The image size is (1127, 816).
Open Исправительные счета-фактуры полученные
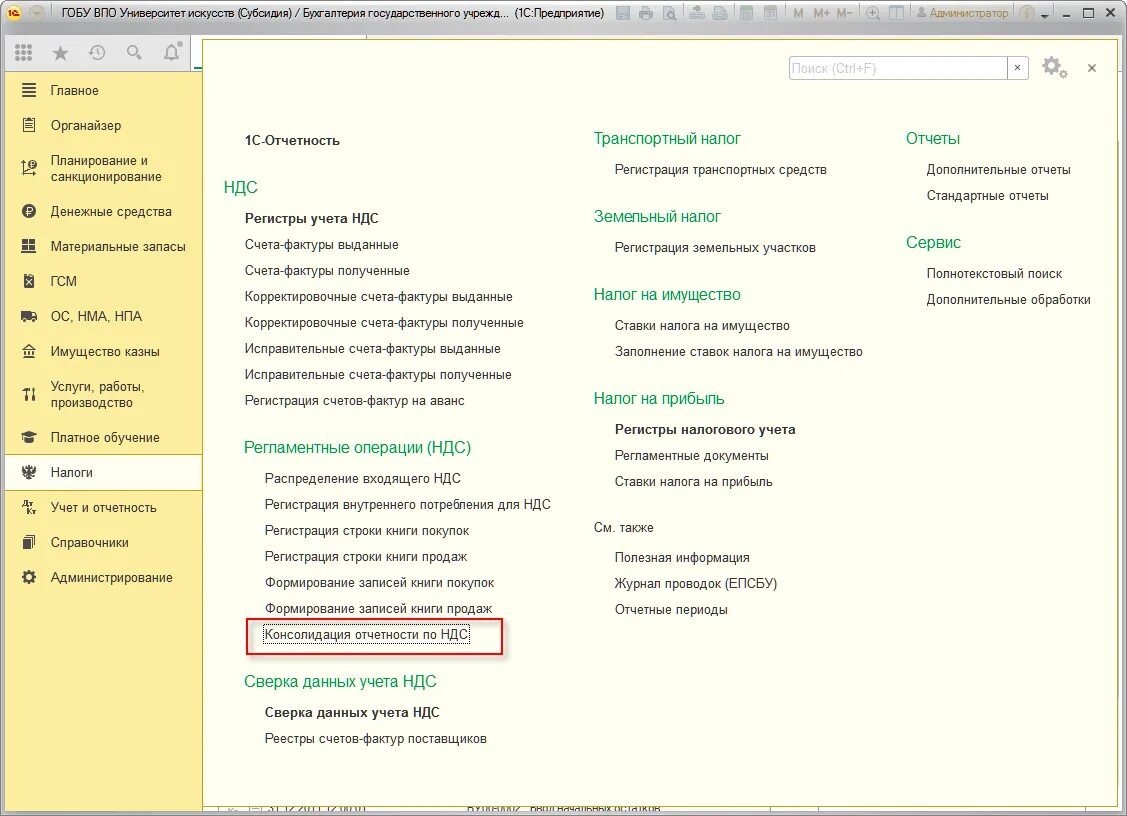click(x=378, y=375)
